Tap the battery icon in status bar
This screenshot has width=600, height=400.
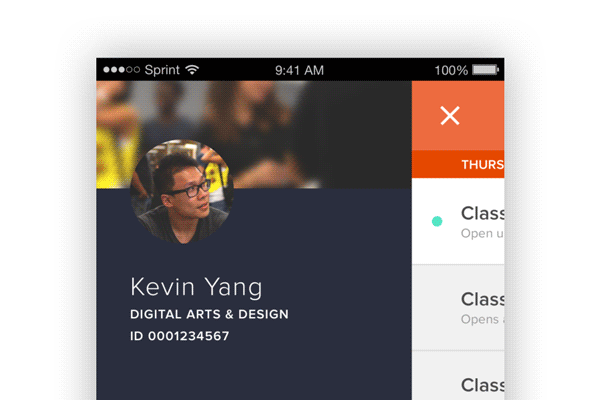(x=486, y=70)
